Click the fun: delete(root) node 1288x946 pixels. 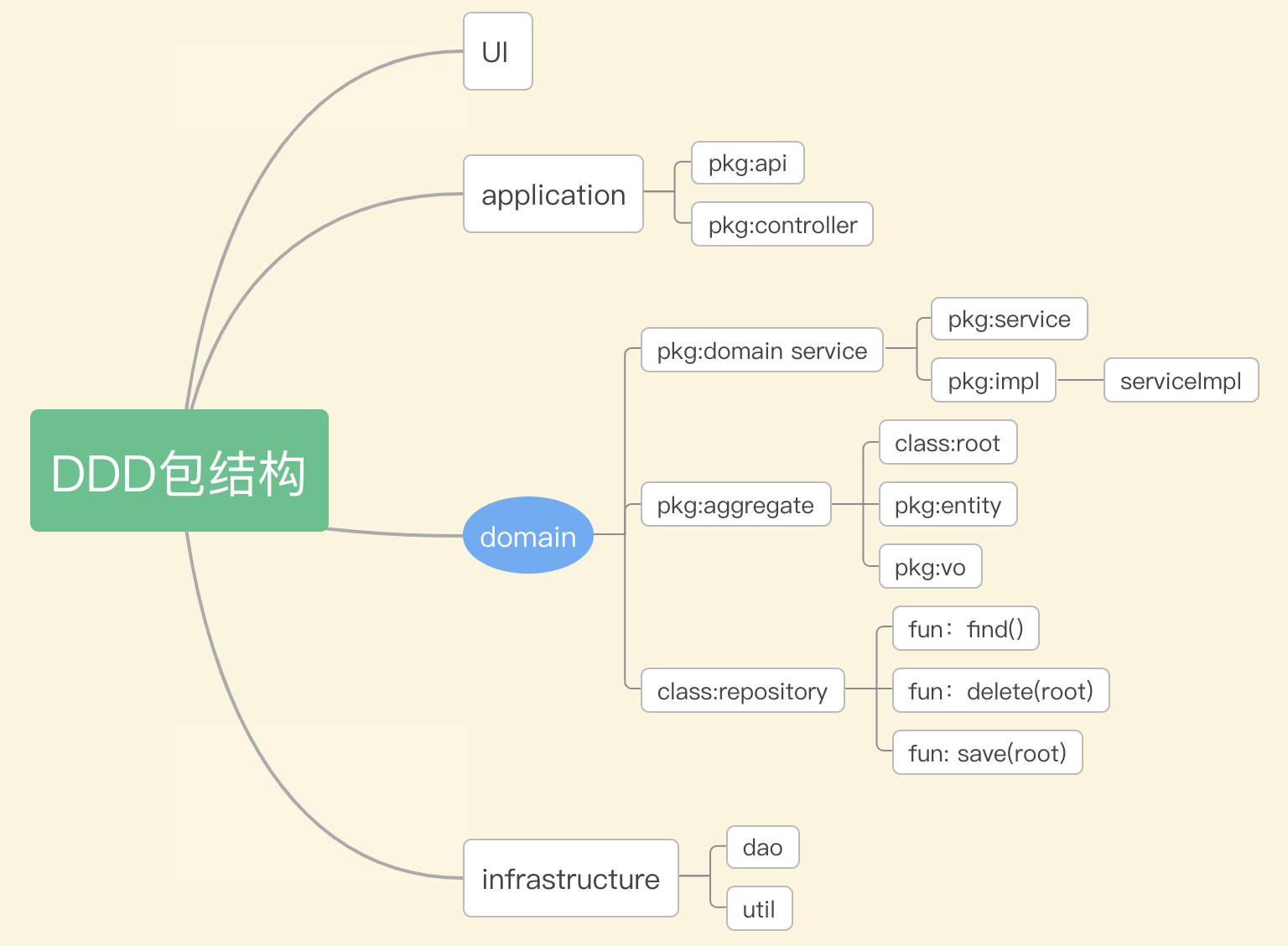[x=1001, y=690]
